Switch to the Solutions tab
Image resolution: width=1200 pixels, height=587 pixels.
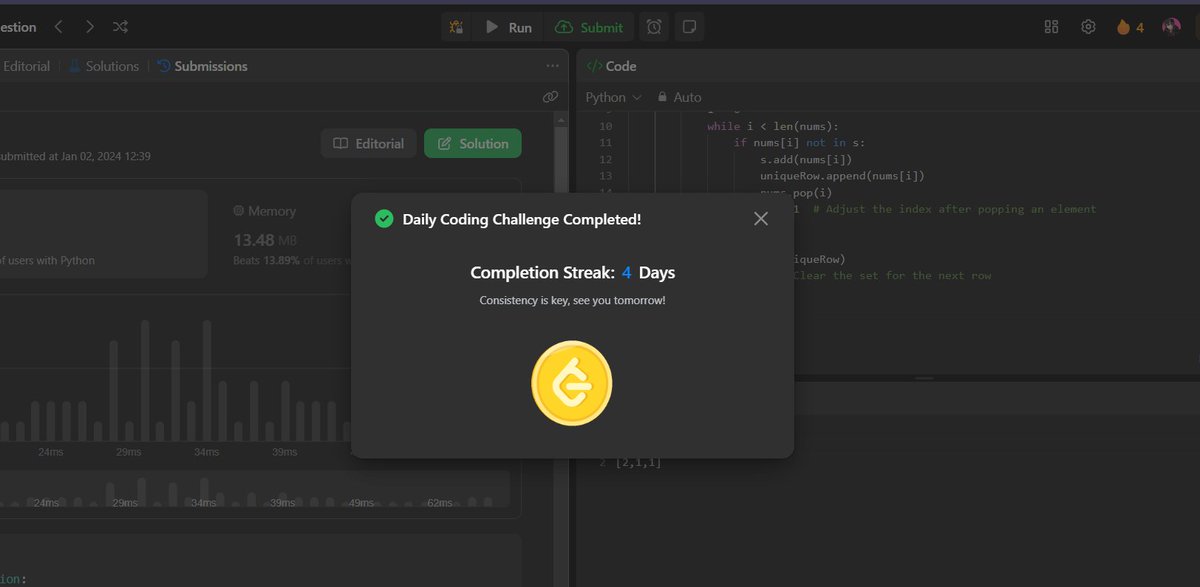(x=104, y=66)
